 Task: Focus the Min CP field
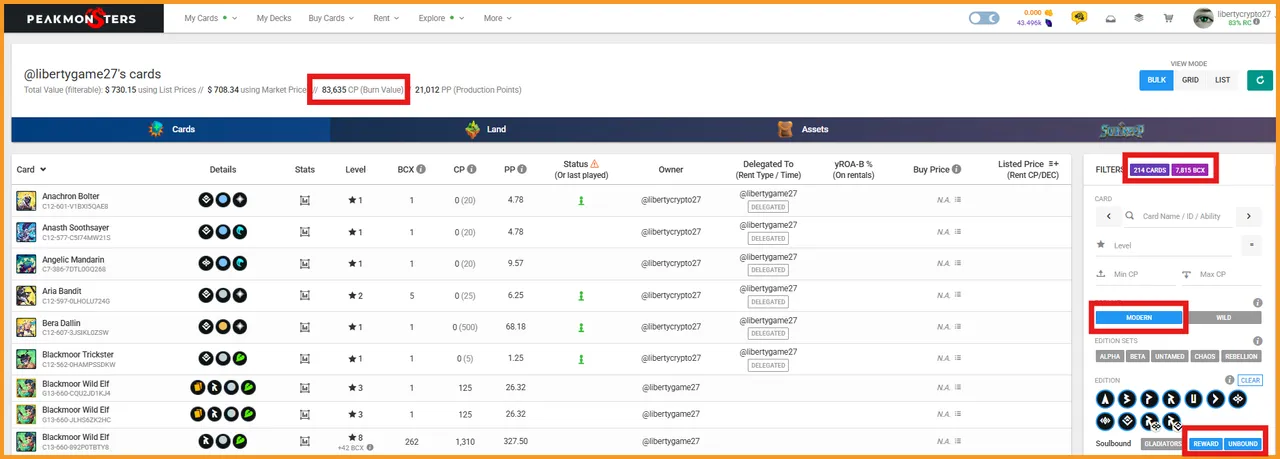1136,274
